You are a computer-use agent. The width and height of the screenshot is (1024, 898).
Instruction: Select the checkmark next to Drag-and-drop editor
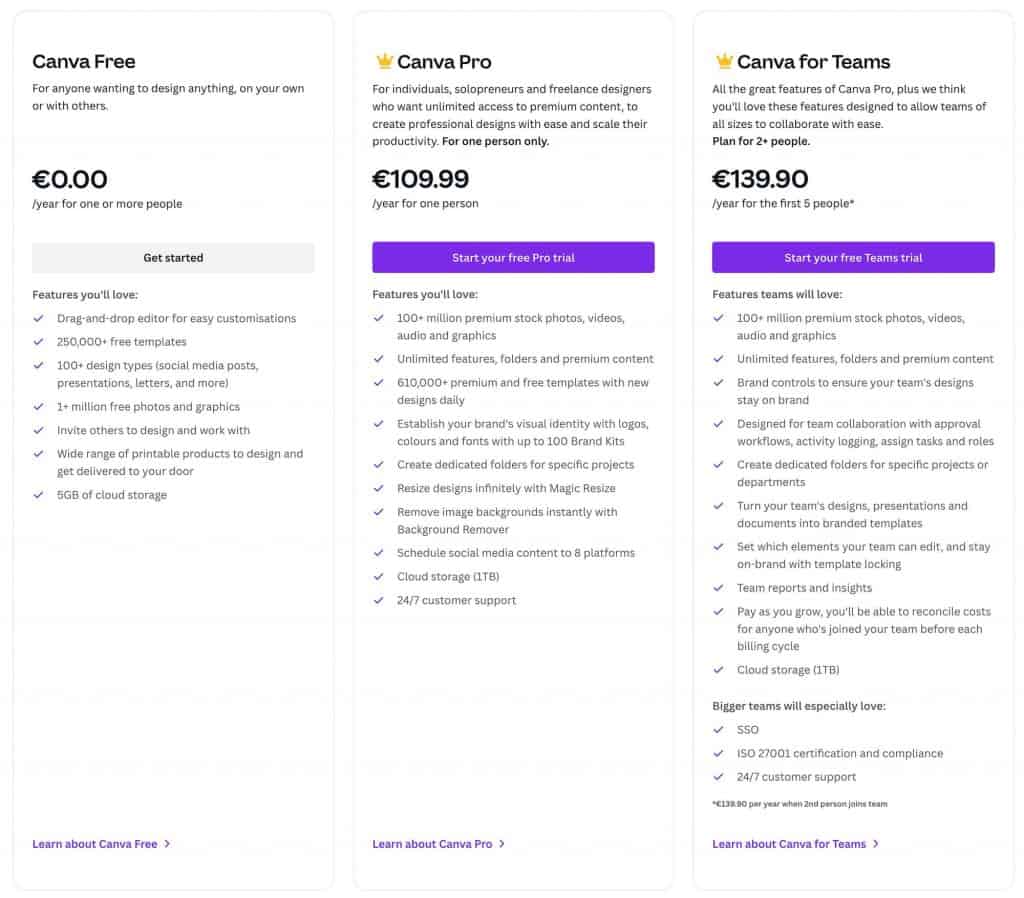39,318
